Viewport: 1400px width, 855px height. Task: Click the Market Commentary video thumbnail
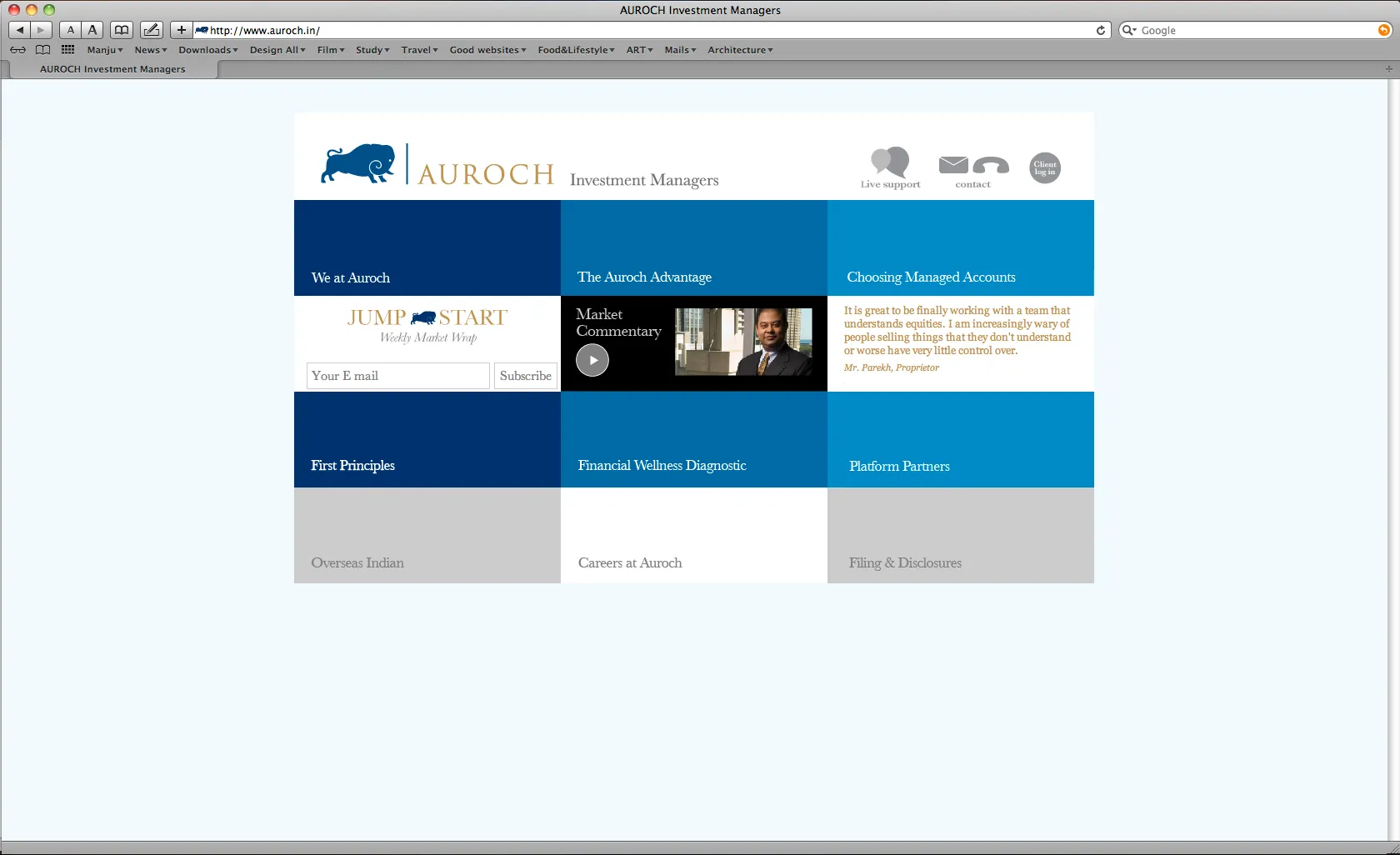[743, 342]
